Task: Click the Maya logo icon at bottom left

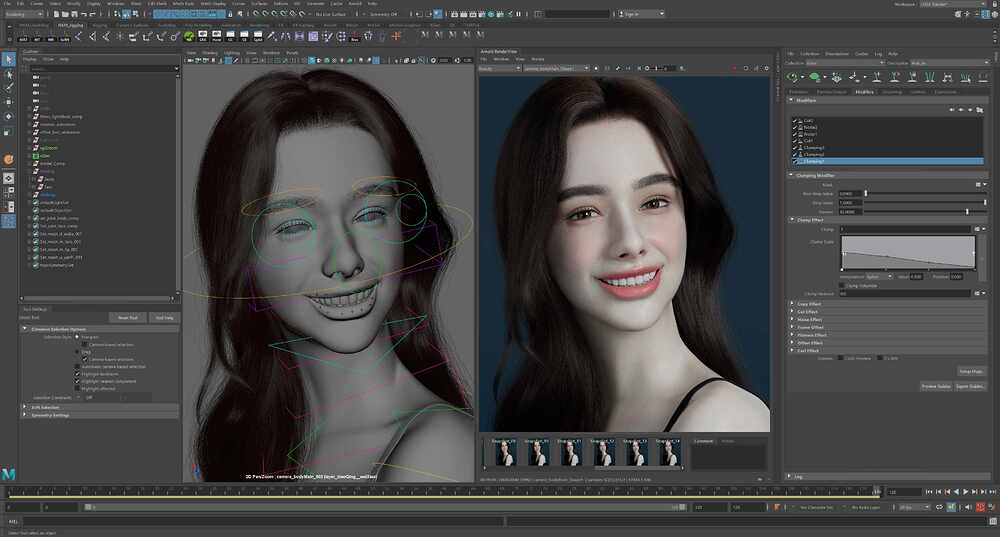Action: [x=8, y=474]
